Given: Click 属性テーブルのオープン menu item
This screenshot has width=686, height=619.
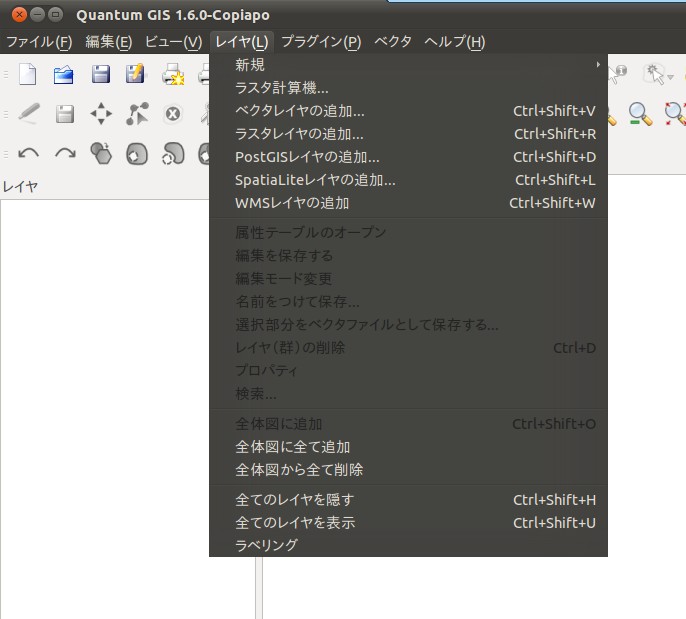Looking at the screenshot, I should click(408, 232).
